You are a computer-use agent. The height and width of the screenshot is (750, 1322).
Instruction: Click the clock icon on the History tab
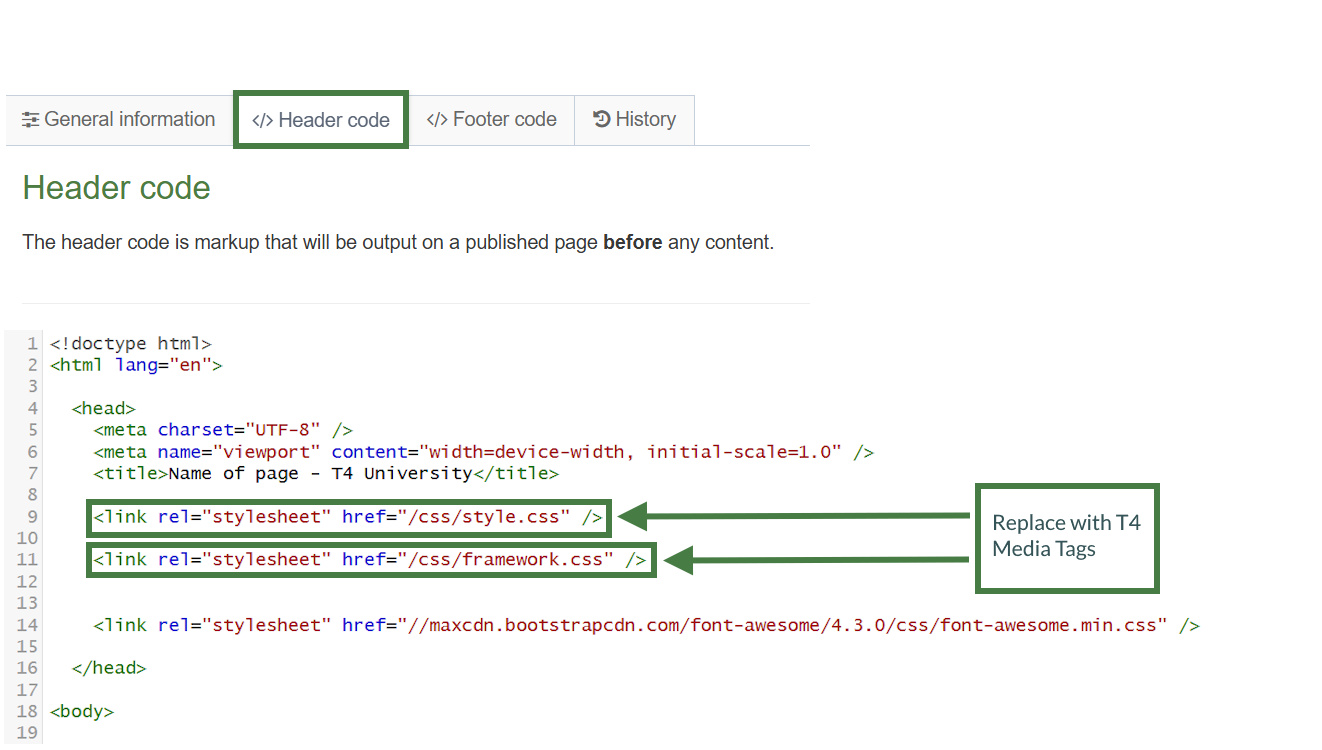(x=598, y=119)
